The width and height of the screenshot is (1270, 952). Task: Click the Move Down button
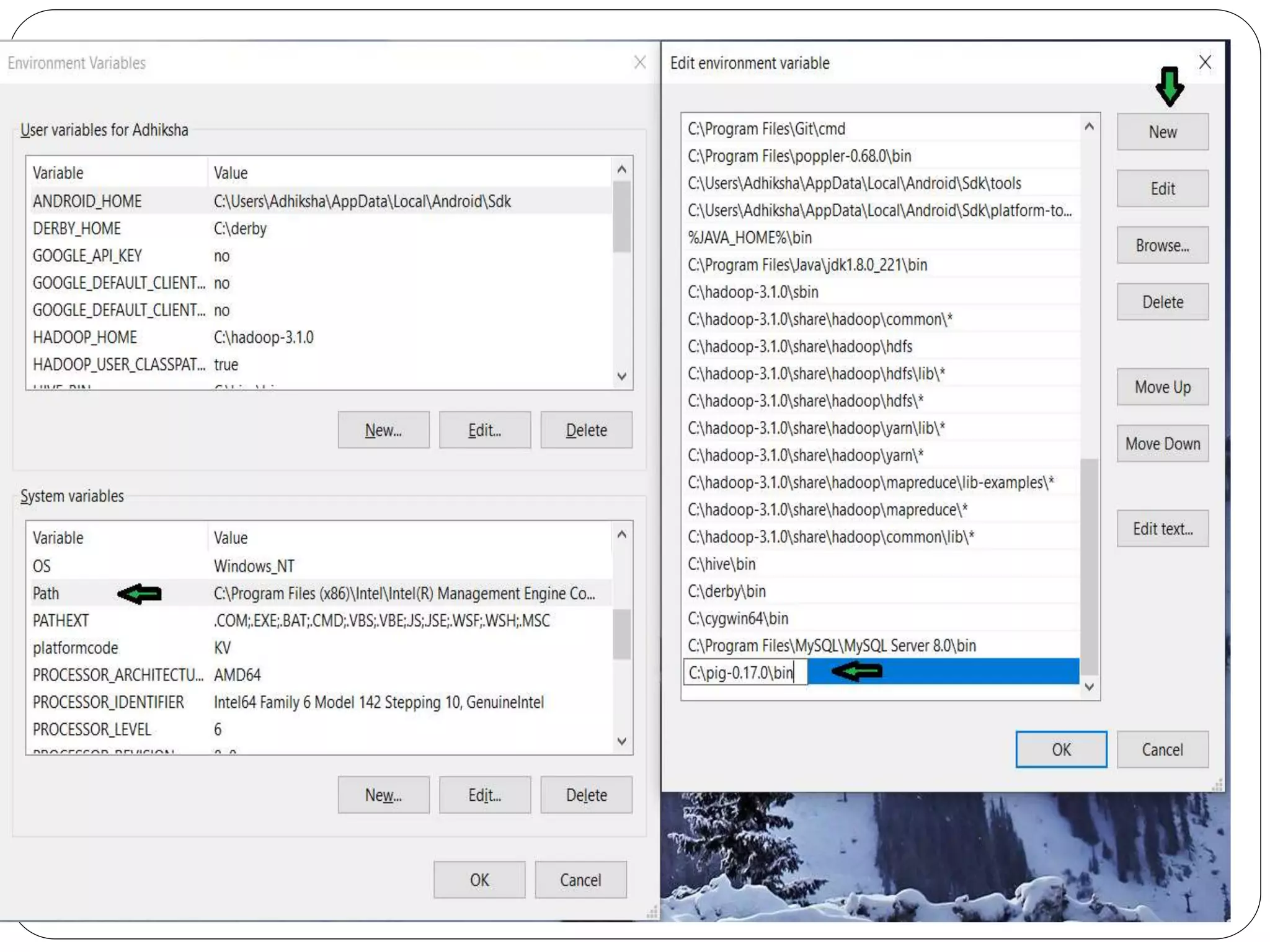pyautogui.click(x=1162, y=444)
